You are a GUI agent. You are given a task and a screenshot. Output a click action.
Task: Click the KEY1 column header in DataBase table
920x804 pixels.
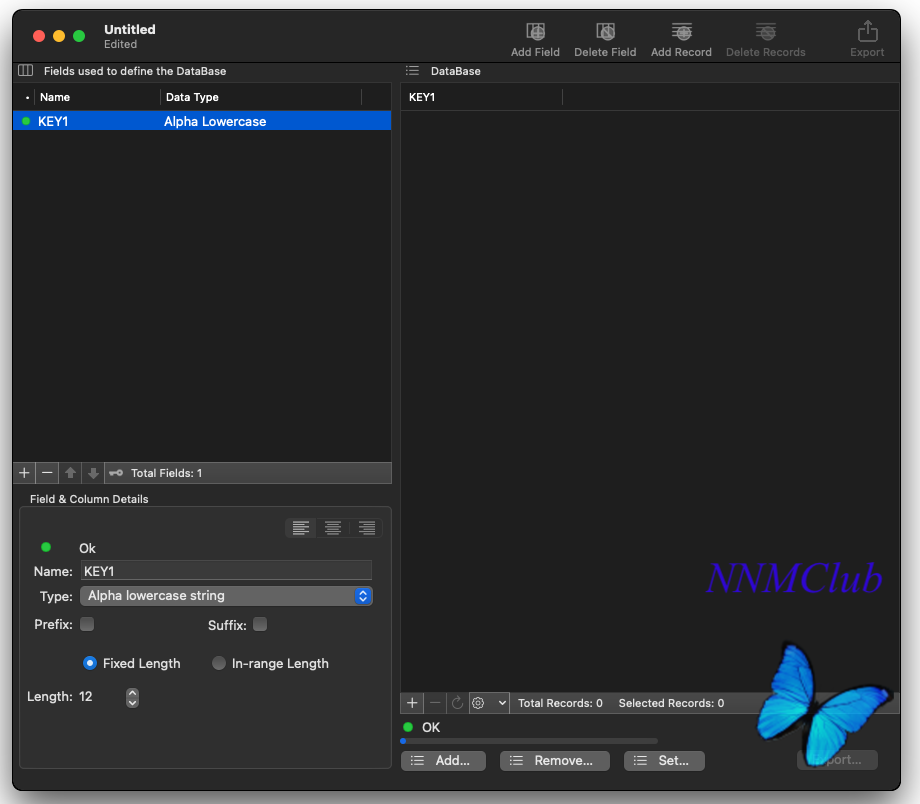click(x=481, y=97)
